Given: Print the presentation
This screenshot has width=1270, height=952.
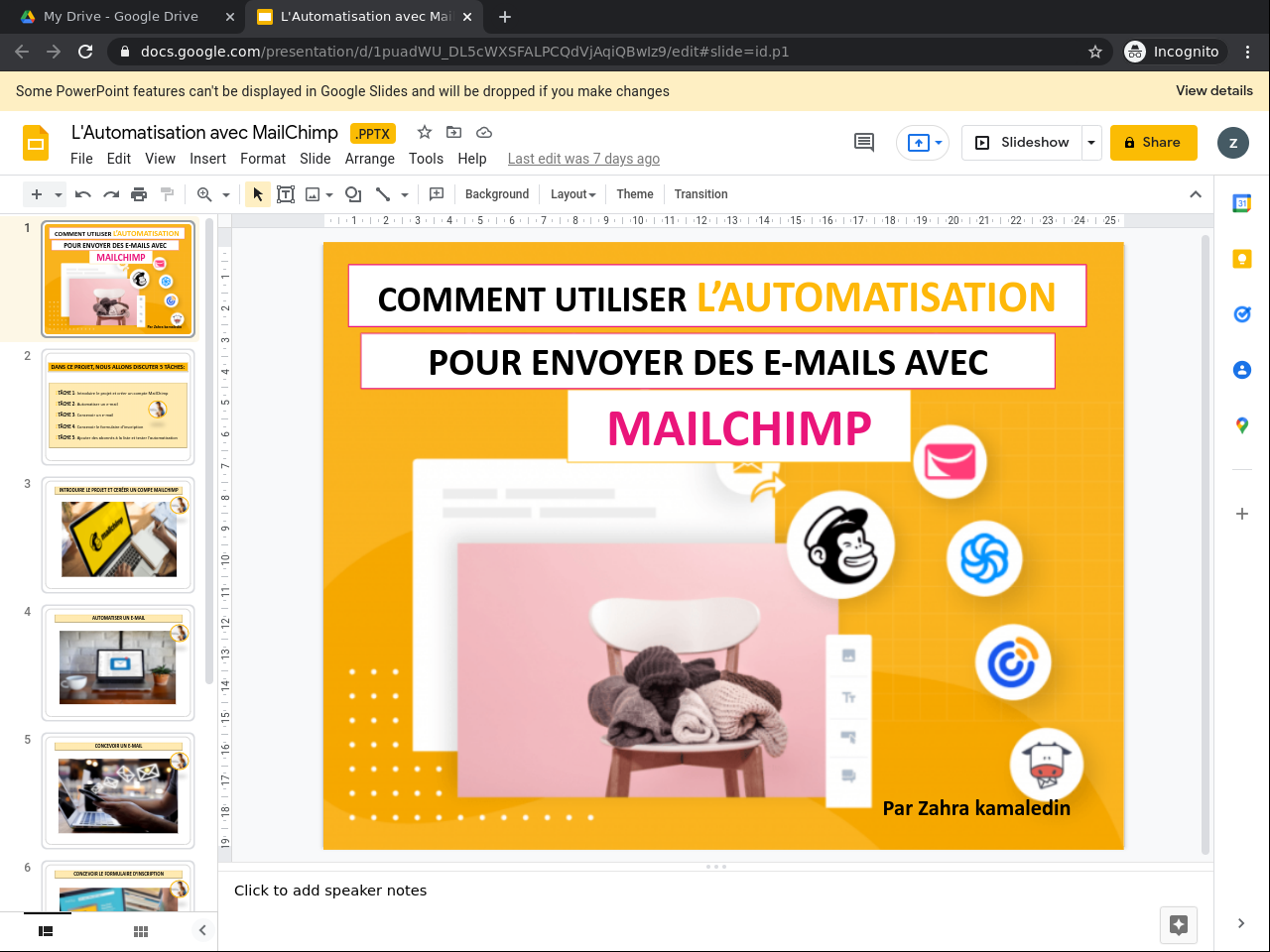Looking at the screenshot, I should pyautogui.click(x=139, y=194).
